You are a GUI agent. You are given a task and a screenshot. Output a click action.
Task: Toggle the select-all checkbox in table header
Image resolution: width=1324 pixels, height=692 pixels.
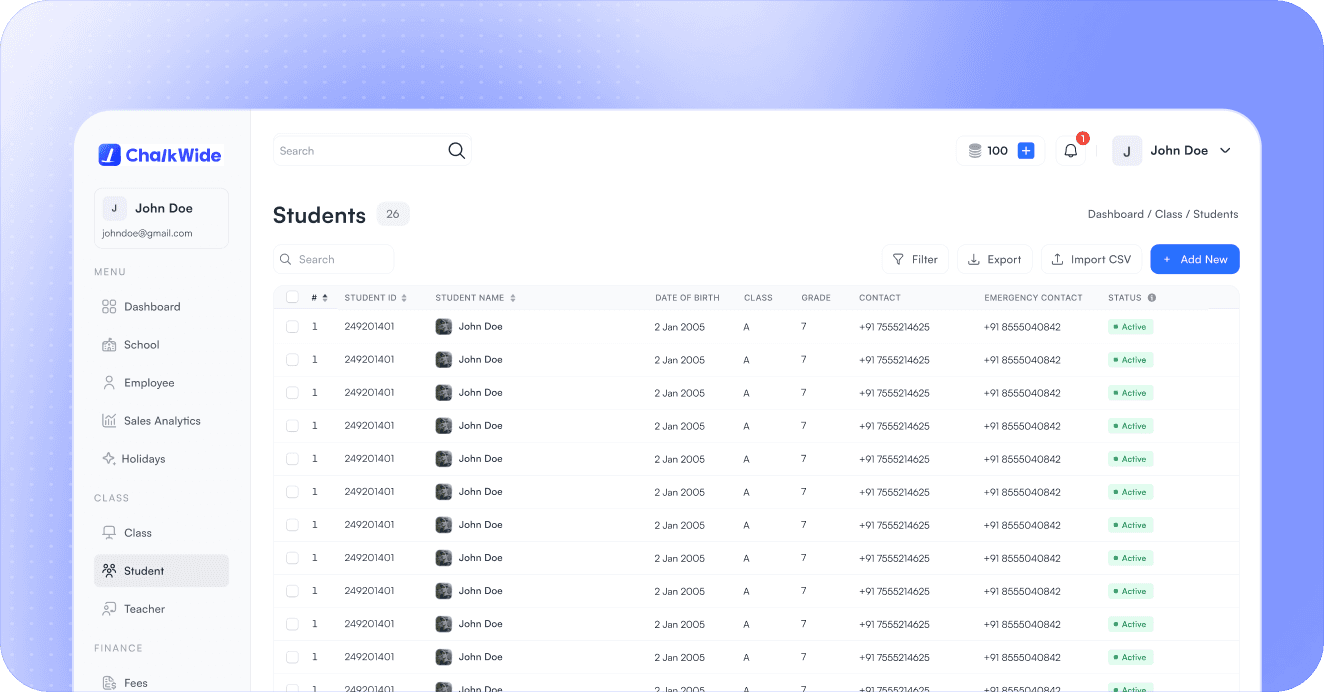292,297
